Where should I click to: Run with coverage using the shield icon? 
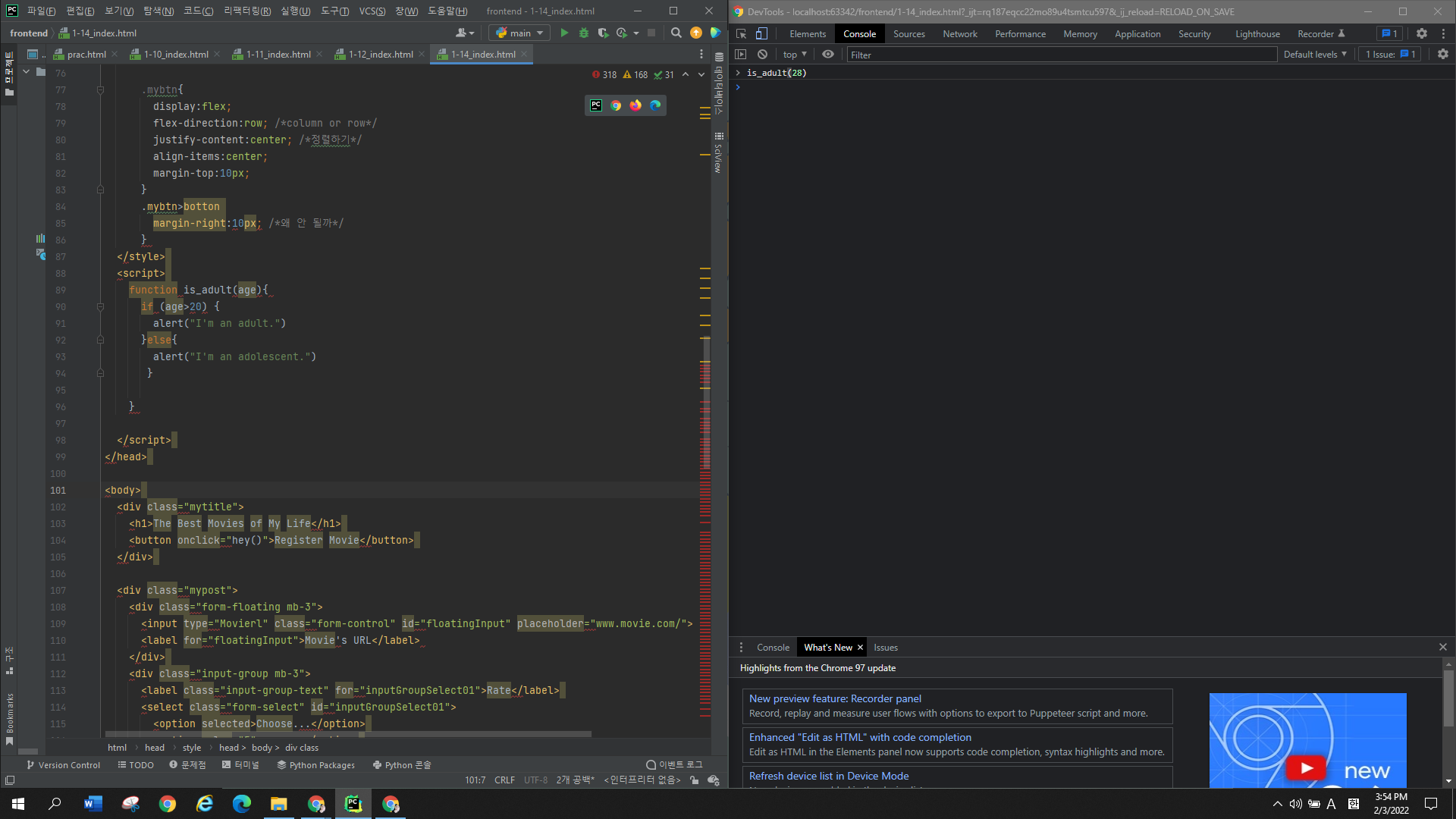coord(603,33)
